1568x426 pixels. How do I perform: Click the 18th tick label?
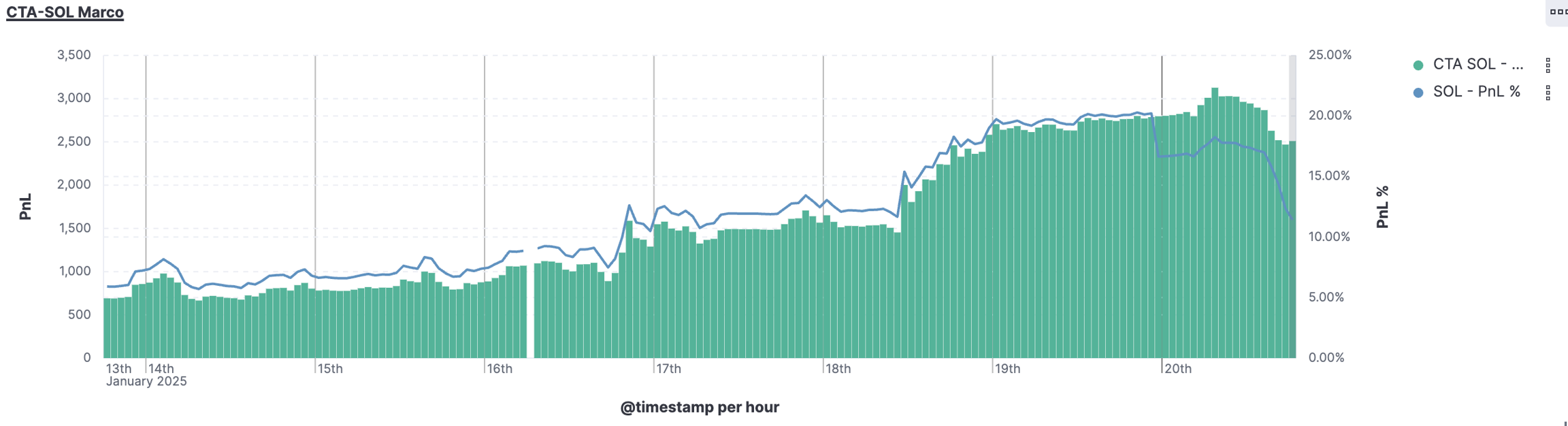838,368
